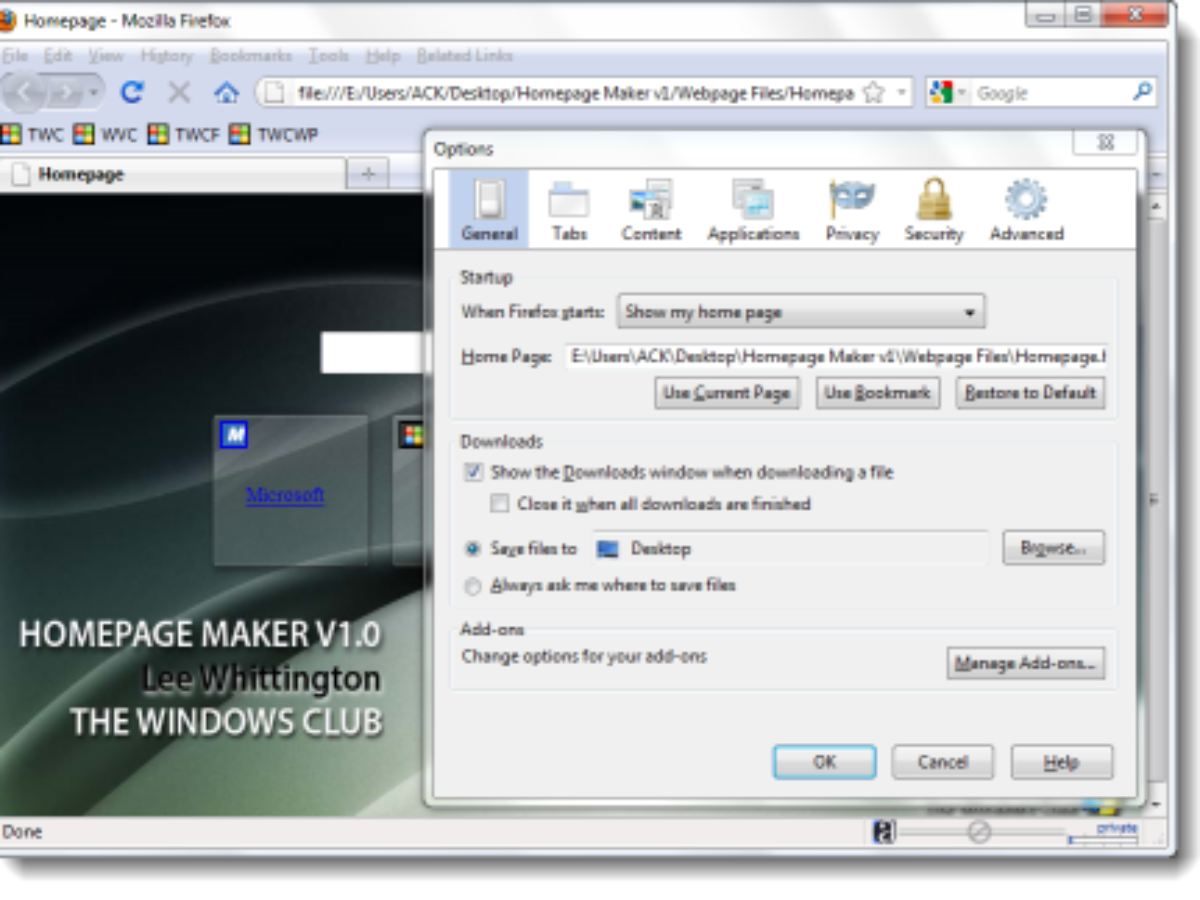Select the Save files to radio button
Image resolution: width=1200 pixels, height=900 pixels.
(473, 548)
